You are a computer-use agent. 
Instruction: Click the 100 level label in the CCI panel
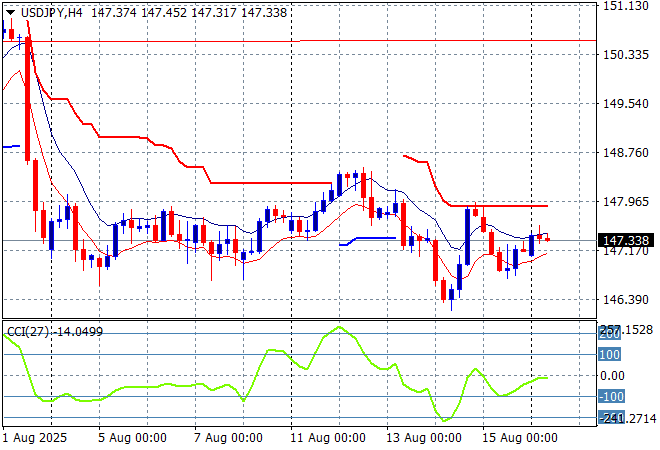click(609, 354)
